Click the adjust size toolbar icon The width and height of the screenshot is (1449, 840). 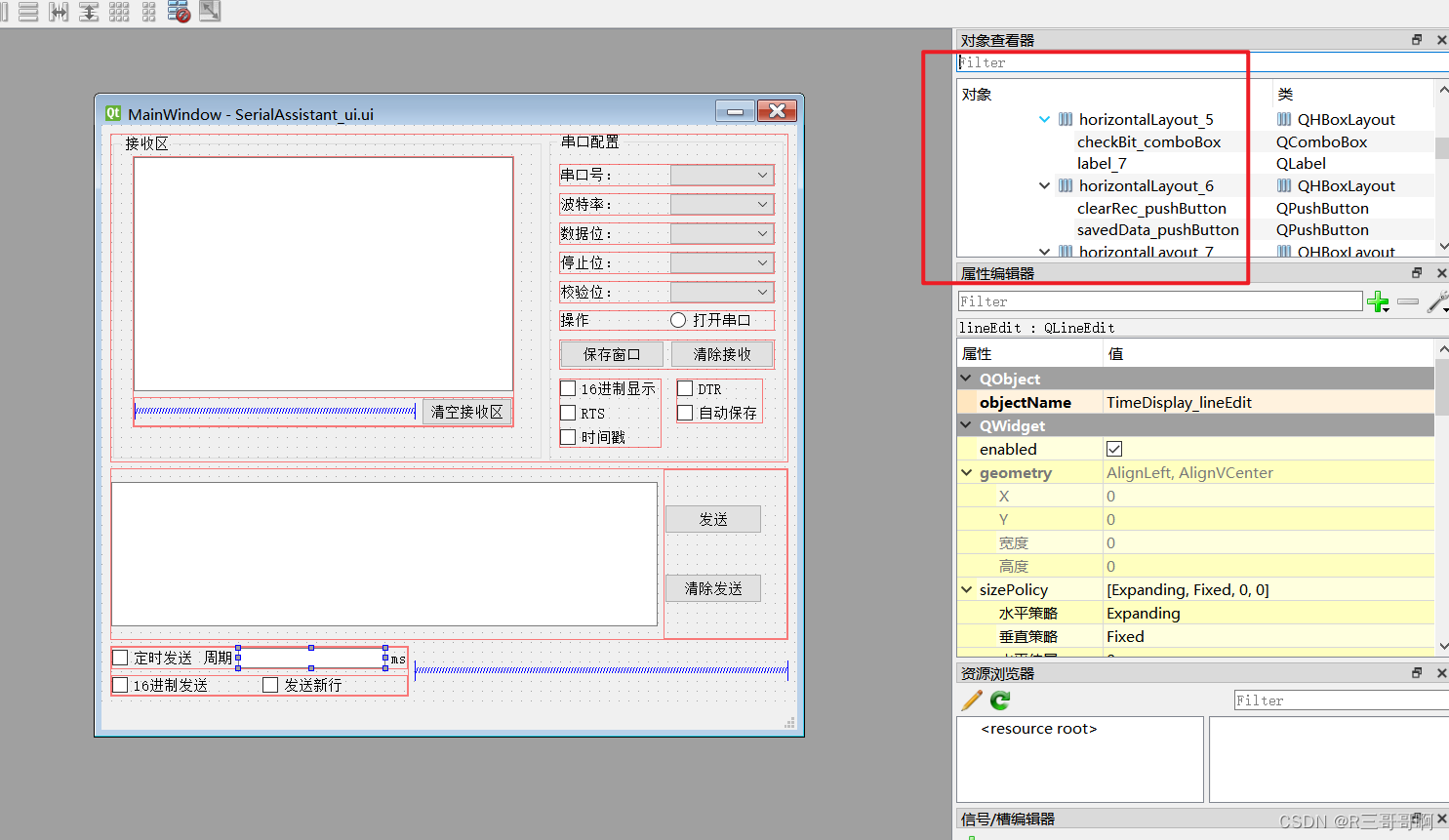[x=210, y=12]
